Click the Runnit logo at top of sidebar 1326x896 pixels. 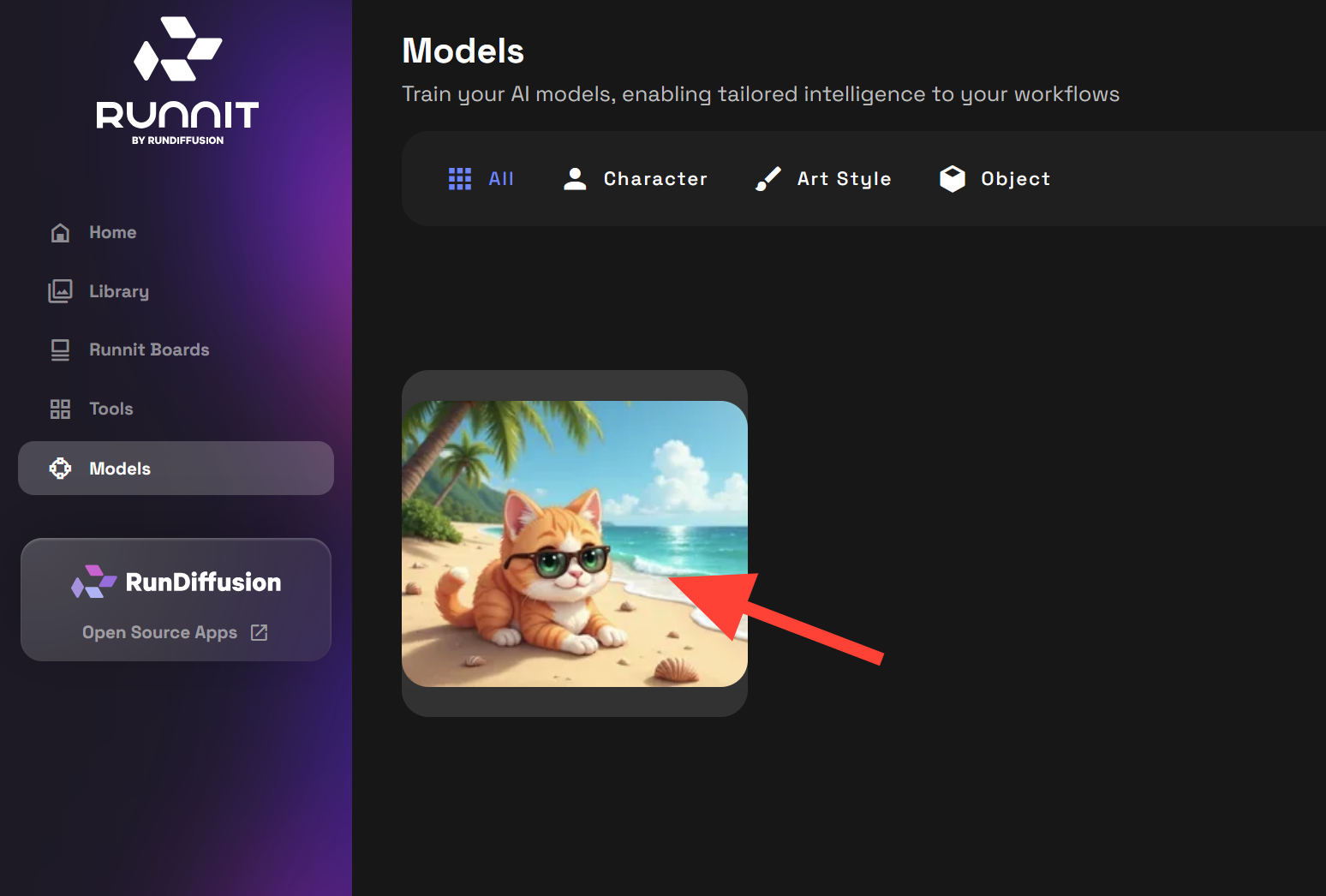tap(177, 81)
